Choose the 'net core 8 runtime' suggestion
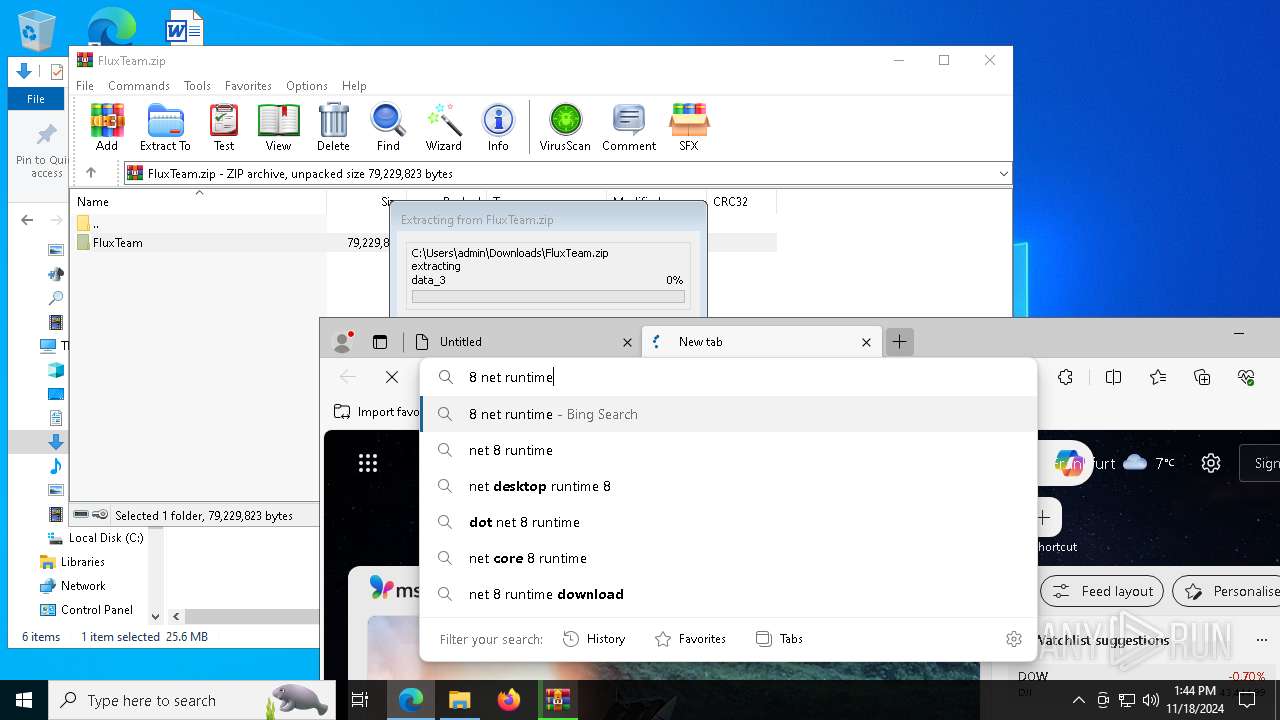This screenshot has height=720, width=1280. click(729, 558)
